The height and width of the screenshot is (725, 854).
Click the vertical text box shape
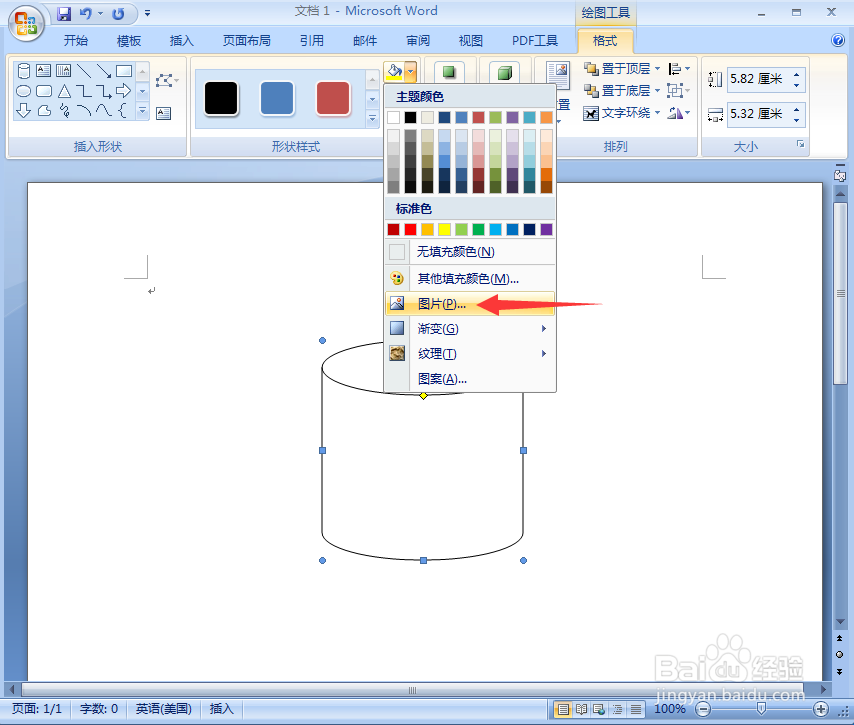coord(64,71)
